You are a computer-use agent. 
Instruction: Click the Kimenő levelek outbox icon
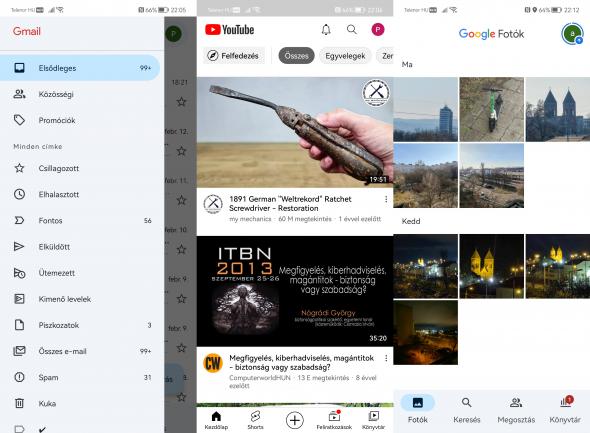click(19, 299)
